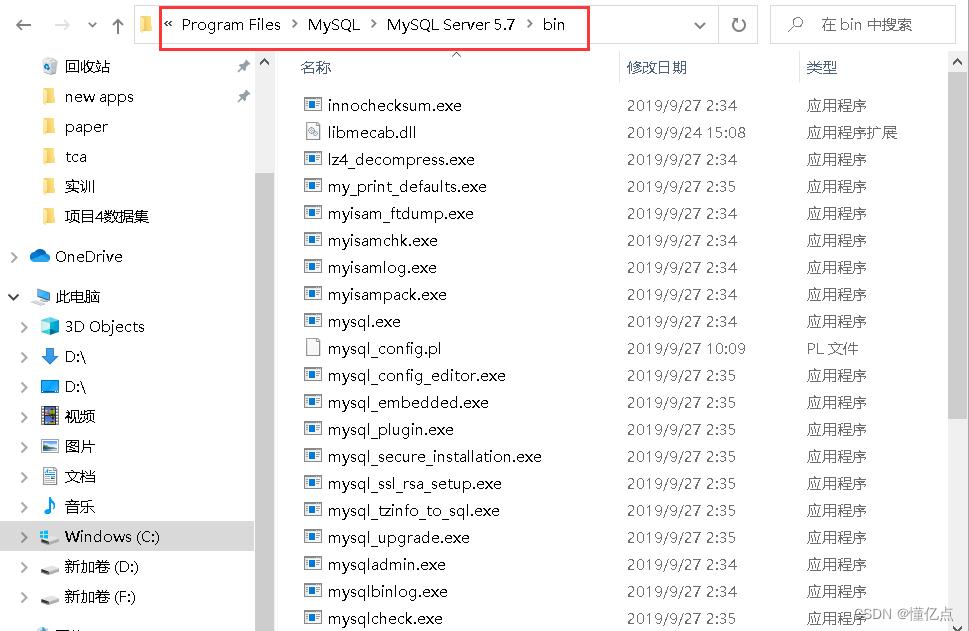Sort by 名称 column header
This screenshot has width=969, height=631.
coord(315,67)
